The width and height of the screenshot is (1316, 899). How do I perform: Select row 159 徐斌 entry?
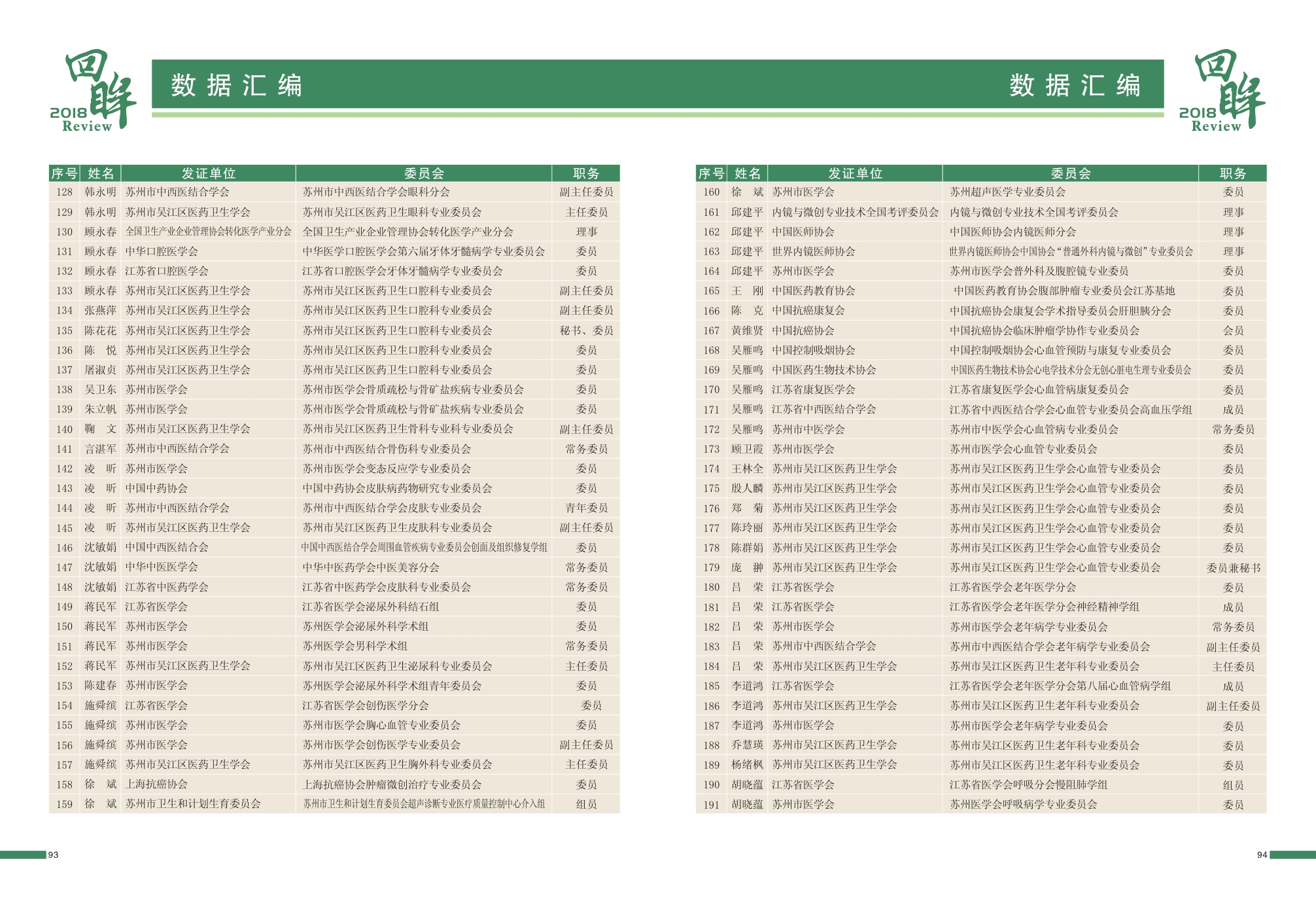[x=100, y=803]
